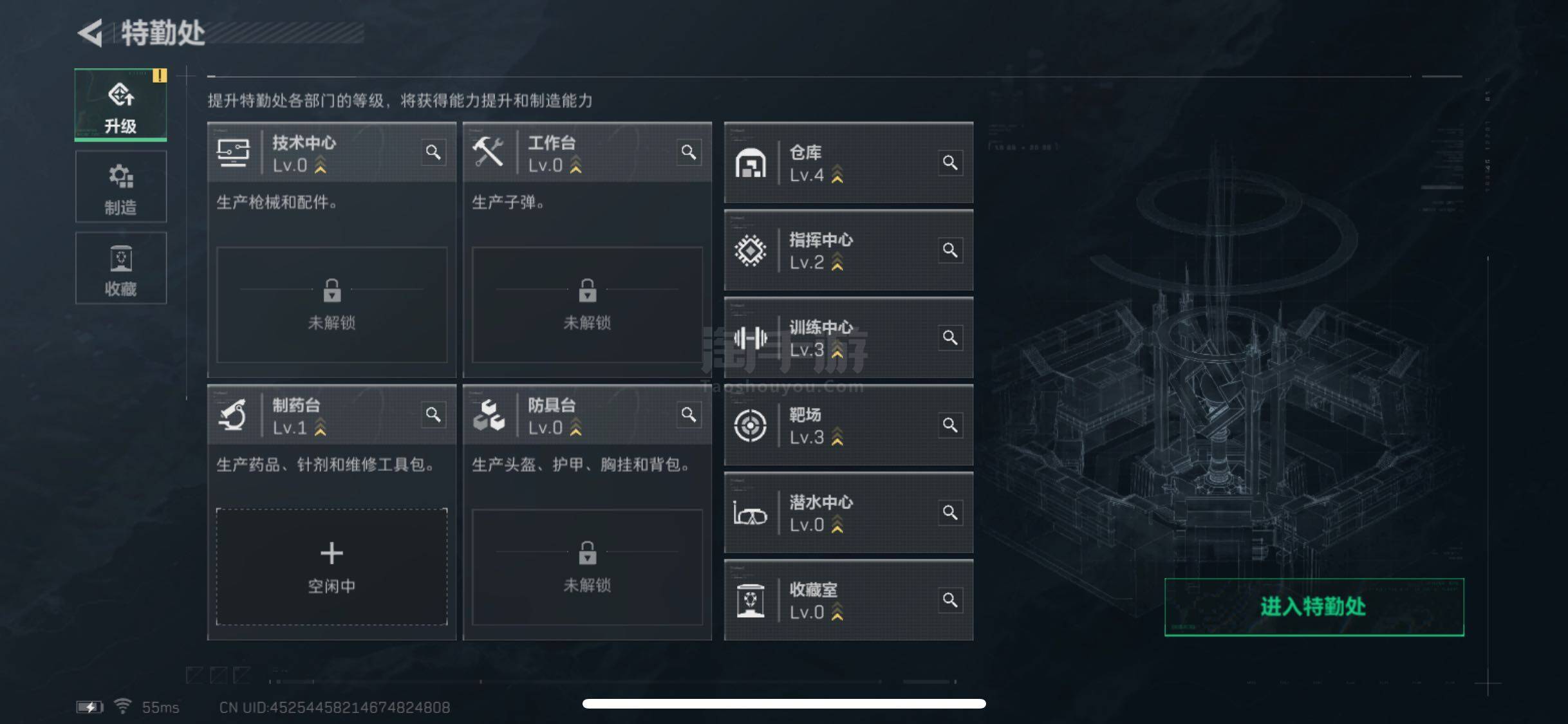Inspect 指挥中心 with its magnifier icon
The width and height of the screenshot is (1568, 724).
point(950,250)
